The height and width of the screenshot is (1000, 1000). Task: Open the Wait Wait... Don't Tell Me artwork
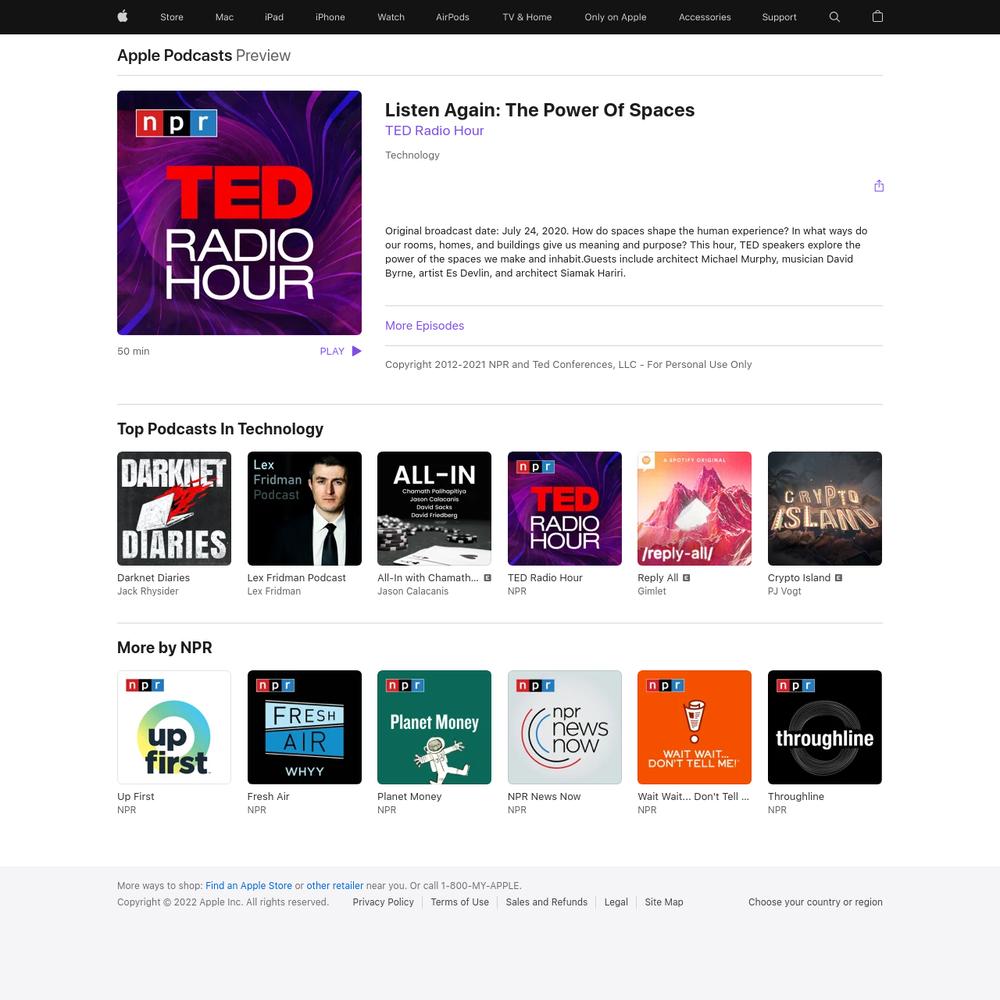(695, 727)
